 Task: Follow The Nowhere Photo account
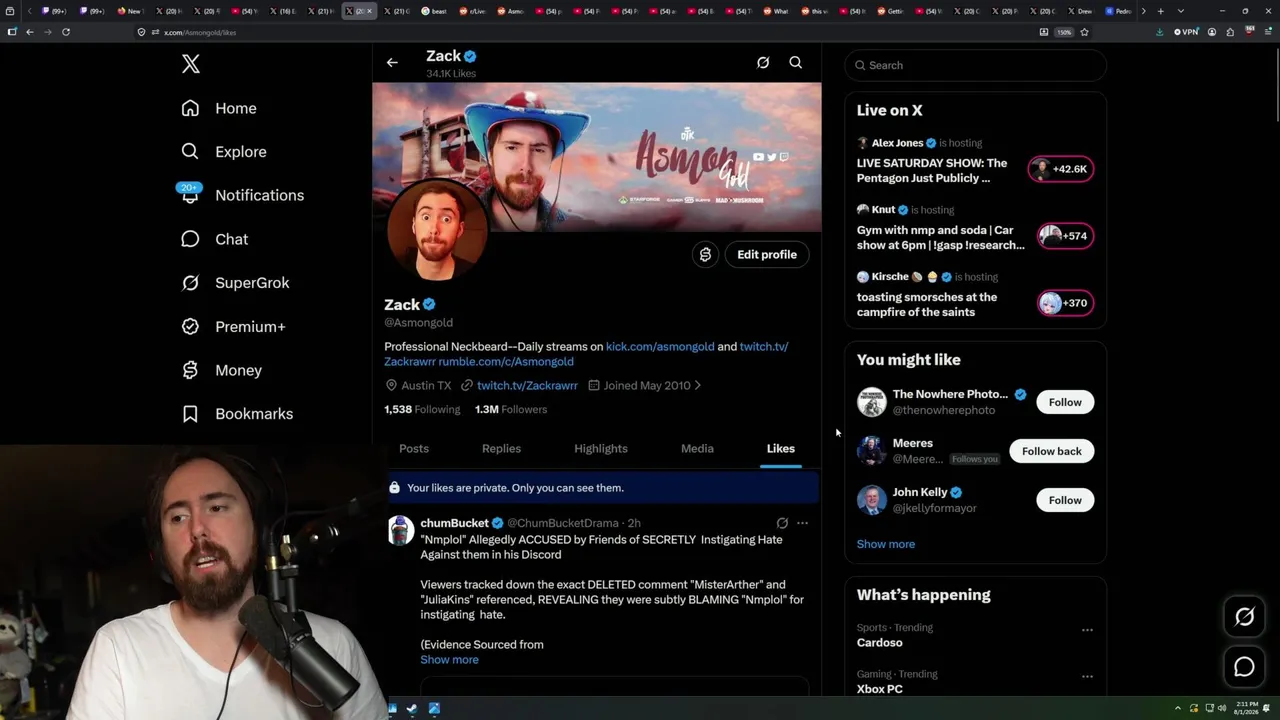coord(1065,402)
